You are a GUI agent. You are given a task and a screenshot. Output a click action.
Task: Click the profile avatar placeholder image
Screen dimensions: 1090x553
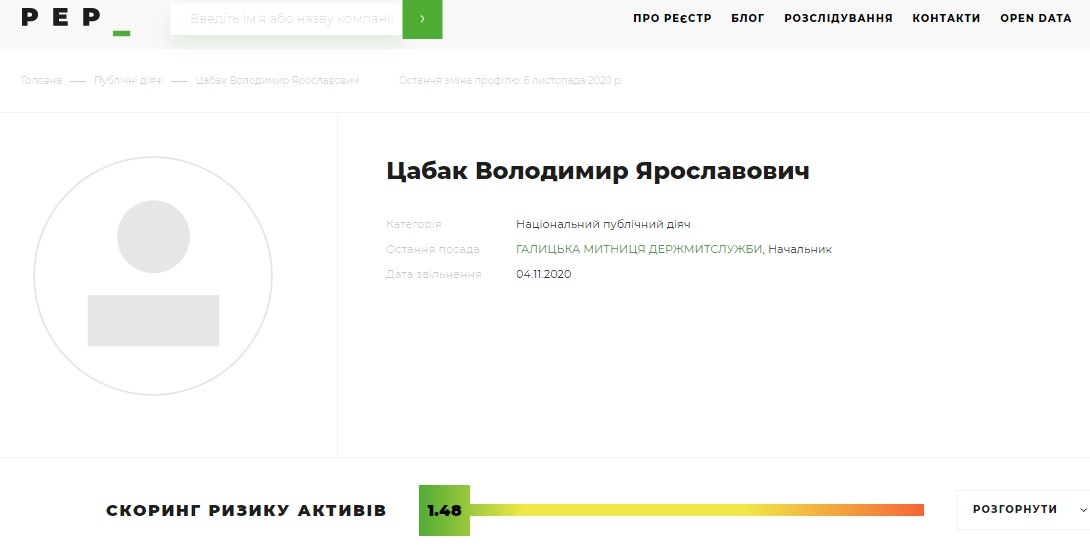click(x=153, y=276)
